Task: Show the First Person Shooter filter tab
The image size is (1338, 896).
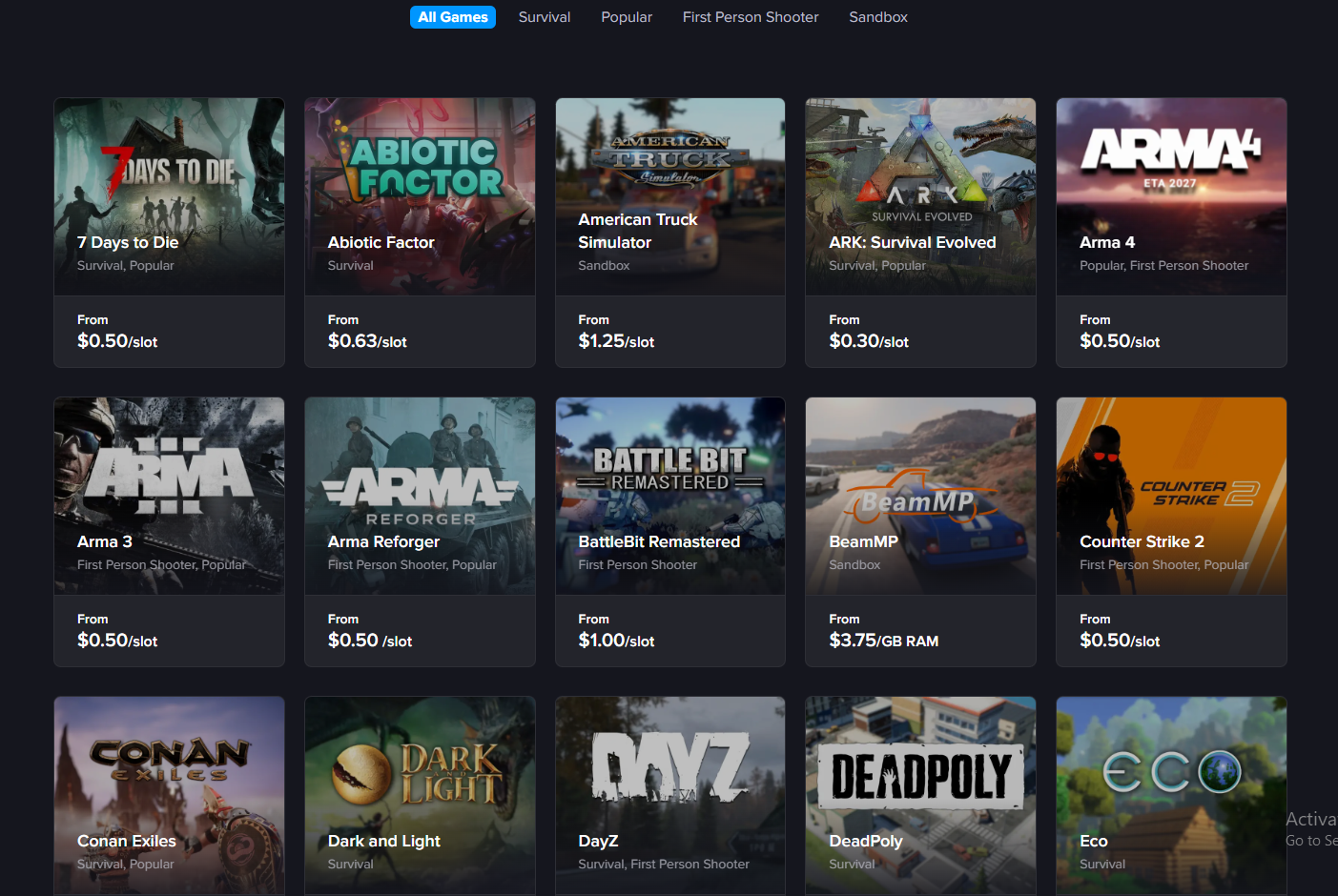Action: [x=751, y=17]
